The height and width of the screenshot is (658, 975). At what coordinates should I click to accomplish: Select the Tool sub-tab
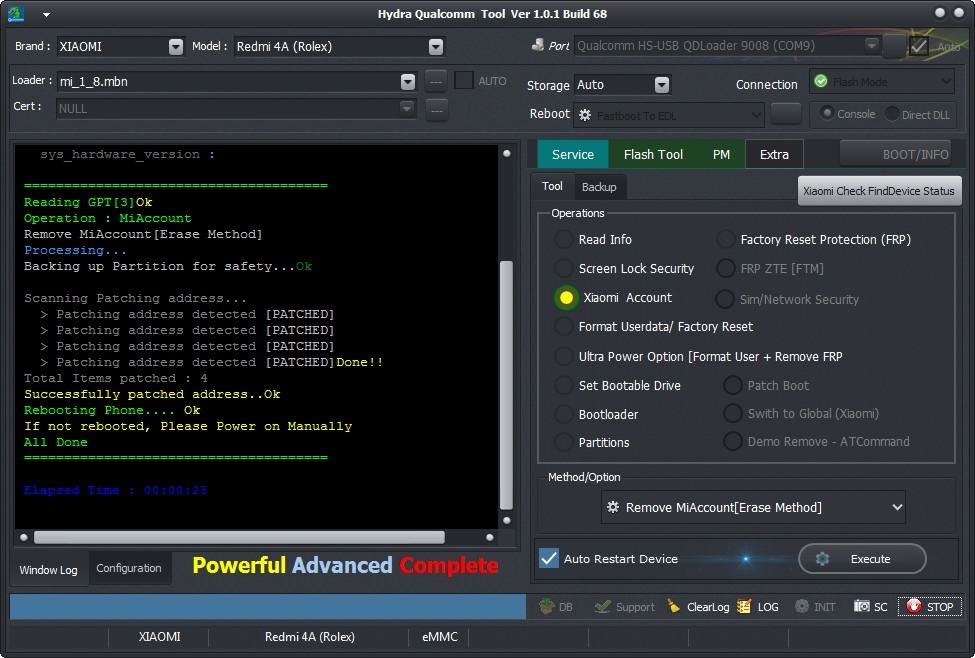(552, 186)
